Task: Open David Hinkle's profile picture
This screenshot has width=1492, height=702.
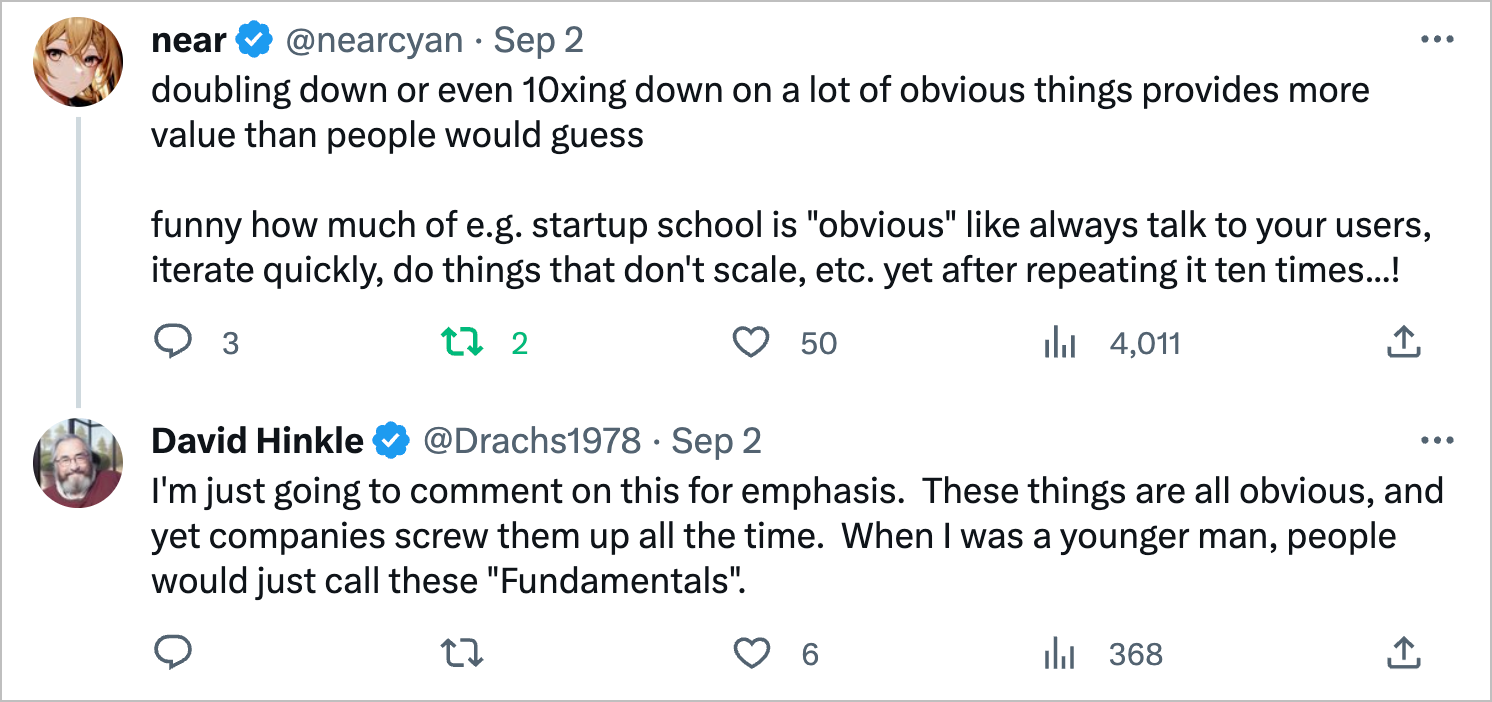Action: click(78, 461)
